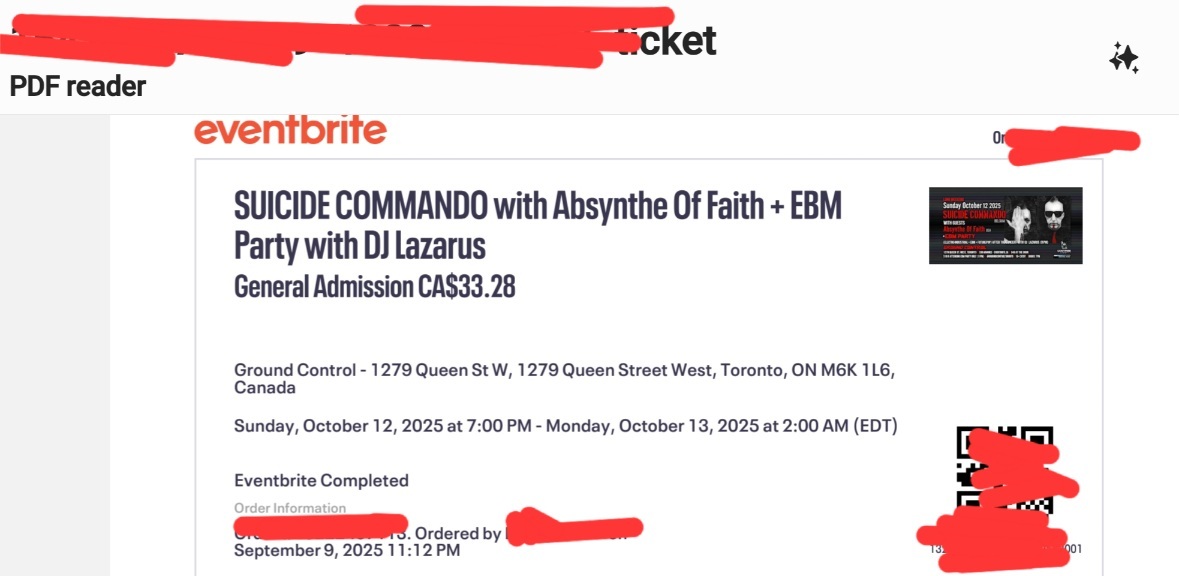Click the Eventbrite logo
Viewport: 1179px width, 576px height.
coord(290,131)
